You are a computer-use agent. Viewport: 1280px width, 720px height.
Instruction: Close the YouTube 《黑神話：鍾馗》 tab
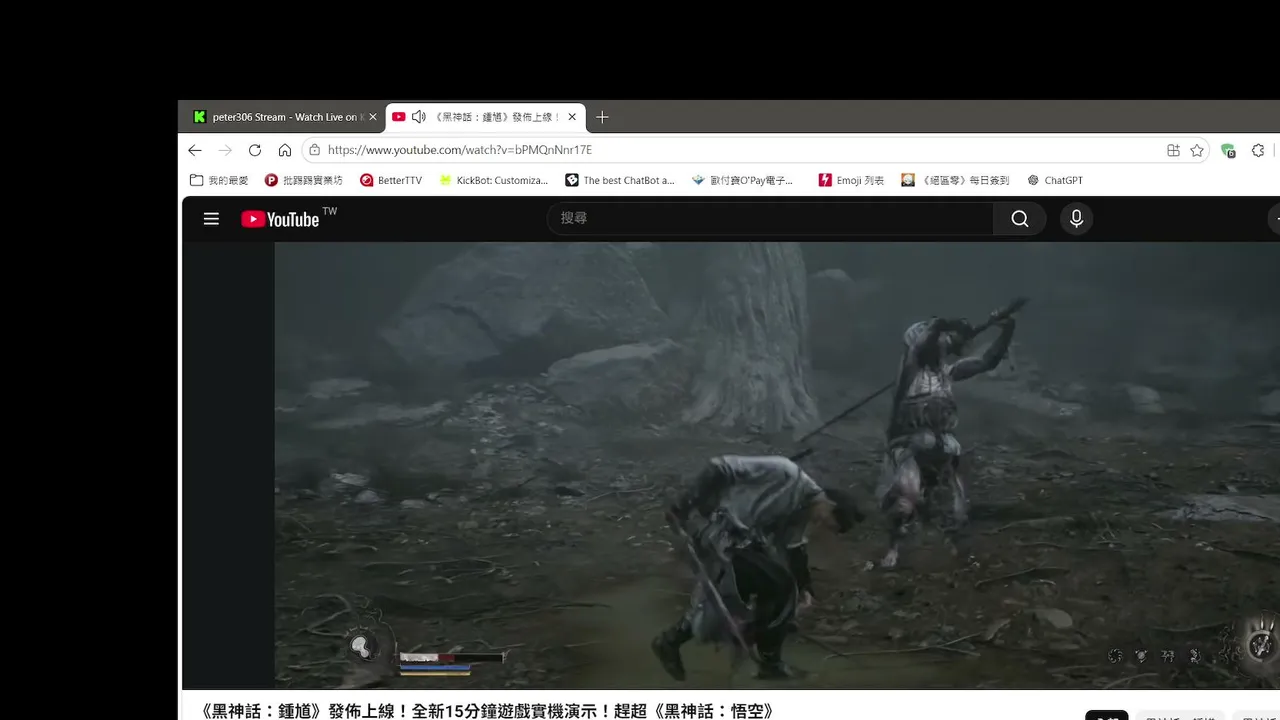572,117
